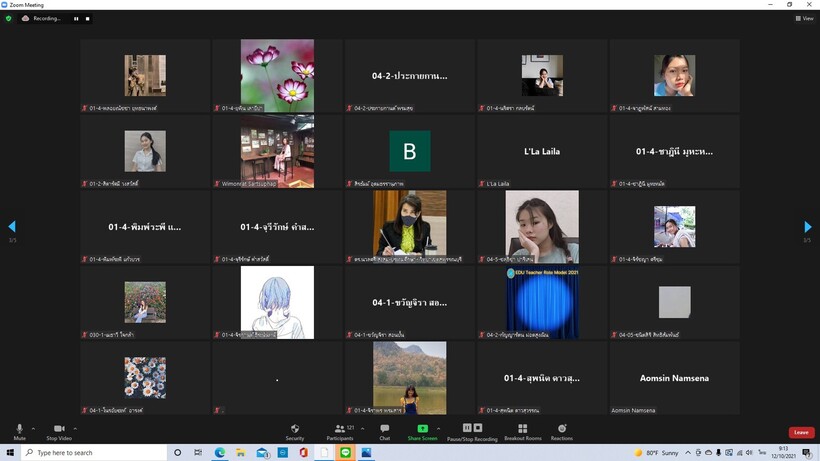Click the Windows taskbar search box
This screenshot has height=461, width=820.
pyautogui.click(x=90, y=453)
